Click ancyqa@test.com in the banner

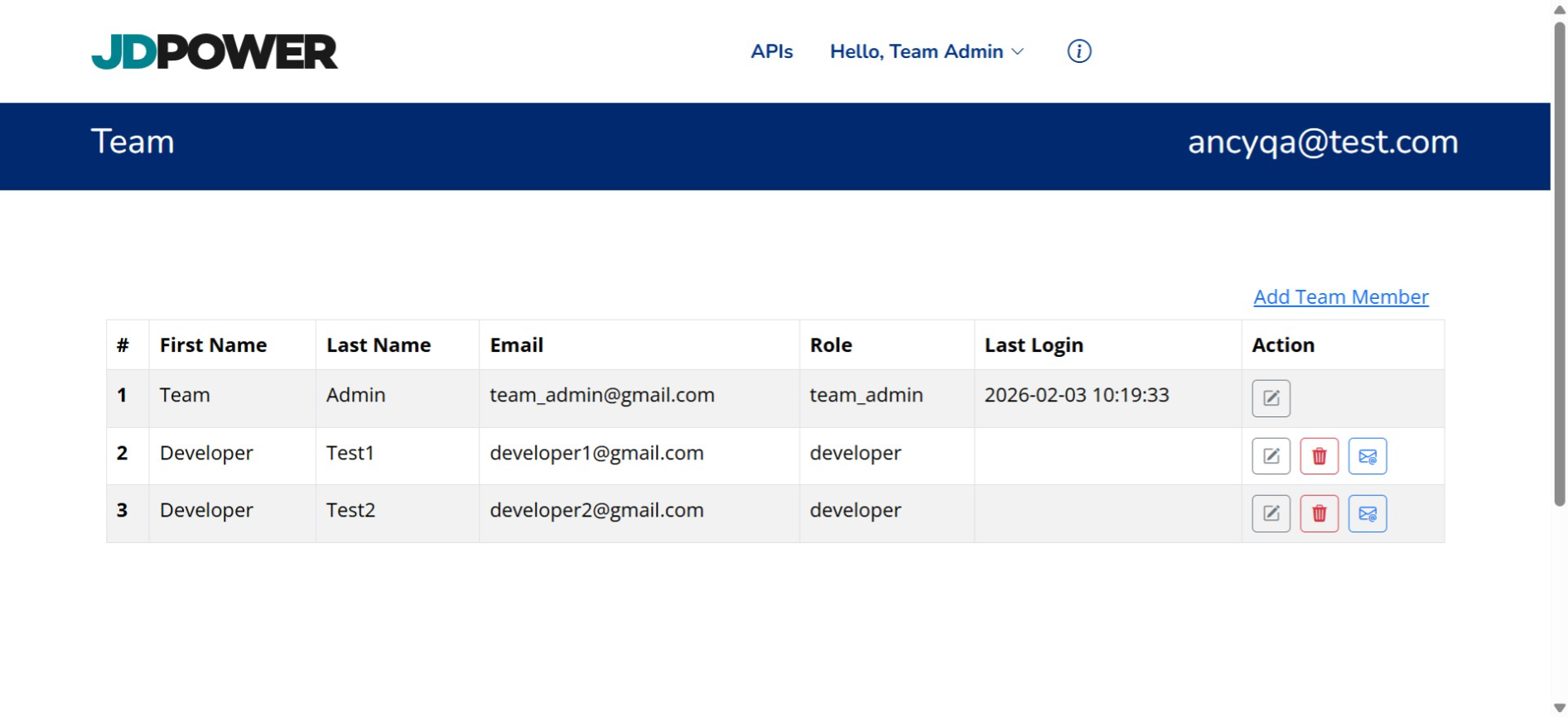[1322, 142]
